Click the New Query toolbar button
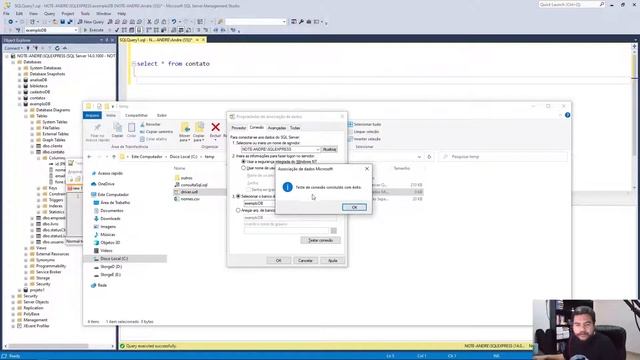This screenshot has height=360, width=640. (91, 22)
